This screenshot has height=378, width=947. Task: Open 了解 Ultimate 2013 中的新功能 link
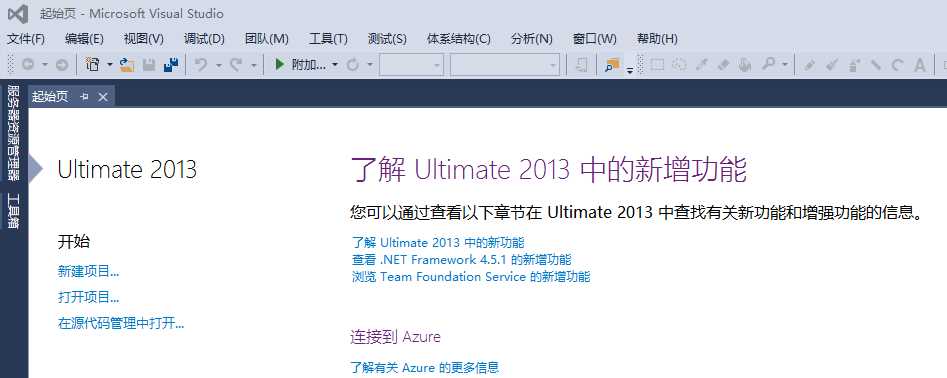[438, 243]
